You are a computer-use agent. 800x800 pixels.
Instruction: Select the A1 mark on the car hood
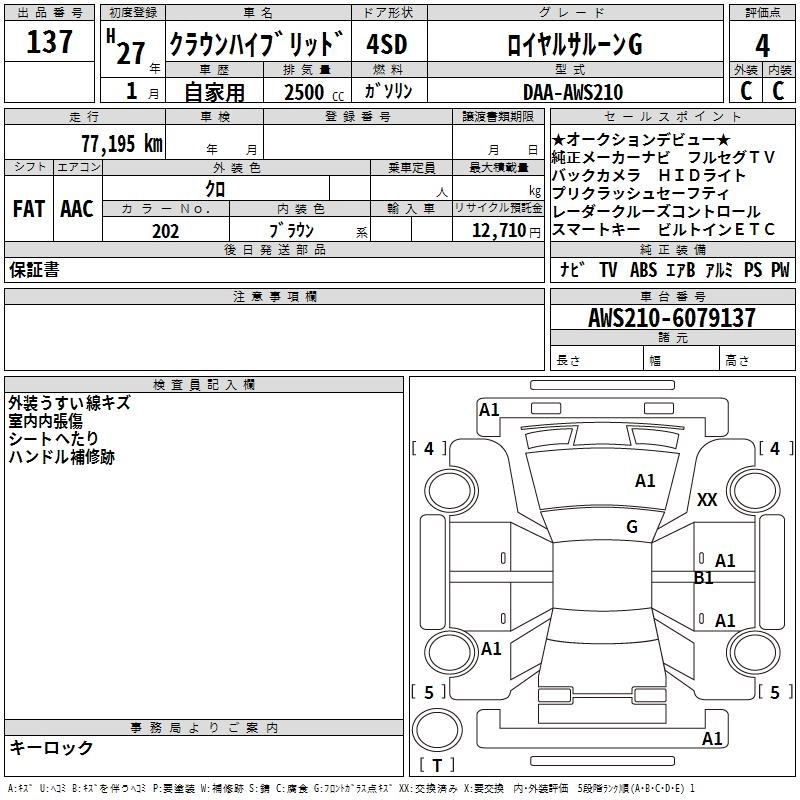(x=646, y=481)
